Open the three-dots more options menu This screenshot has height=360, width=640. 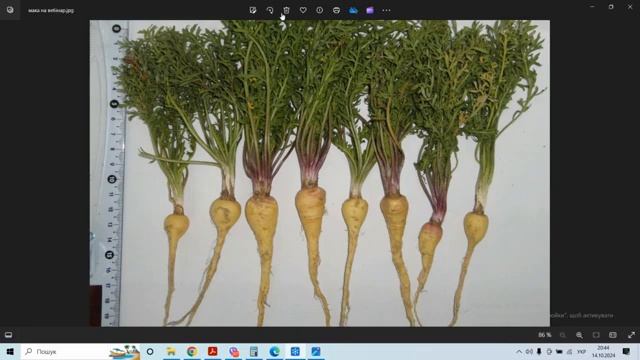click(387, 10)
